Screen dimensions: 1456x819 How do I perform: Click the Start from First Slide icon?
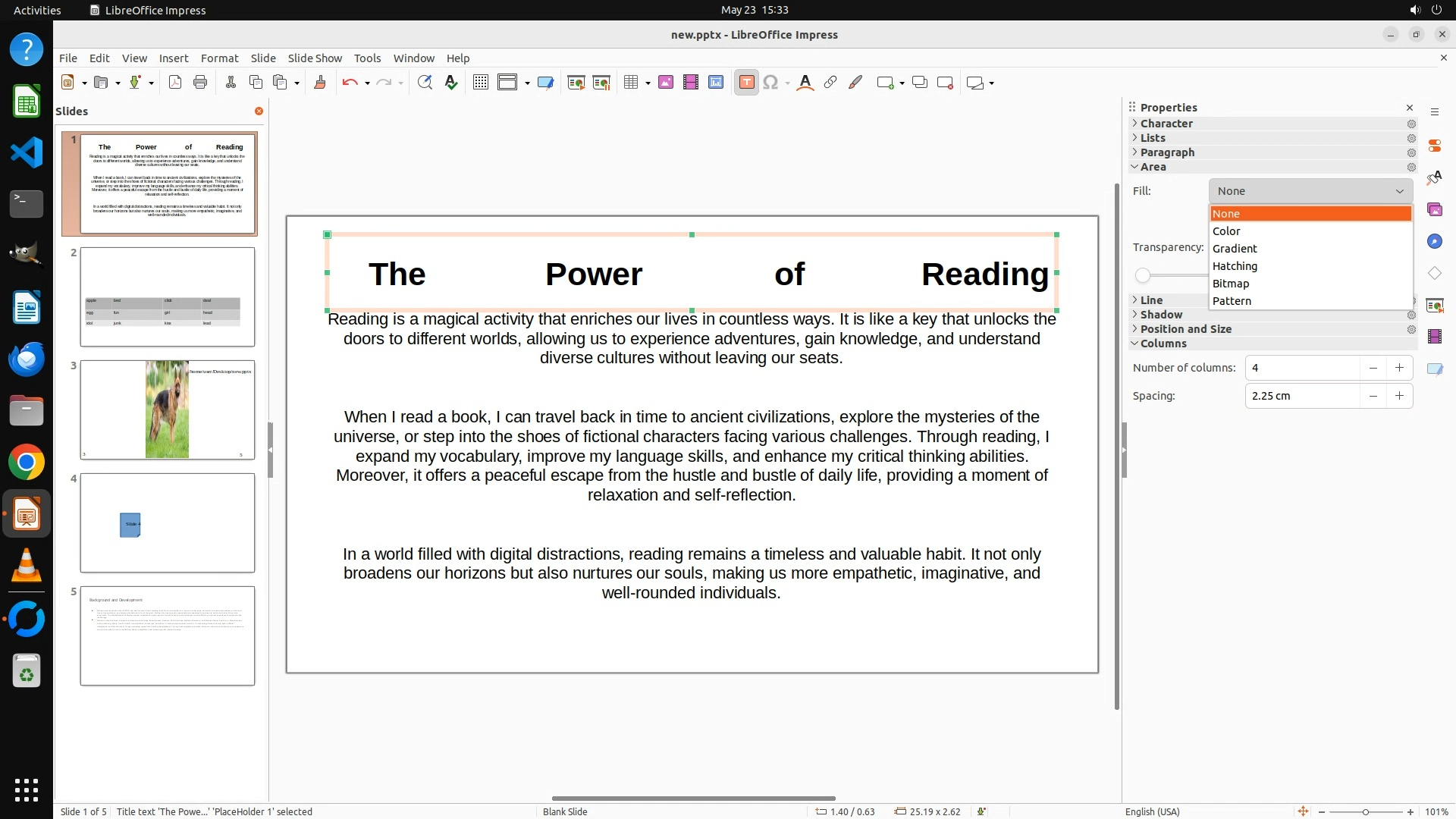576,83
